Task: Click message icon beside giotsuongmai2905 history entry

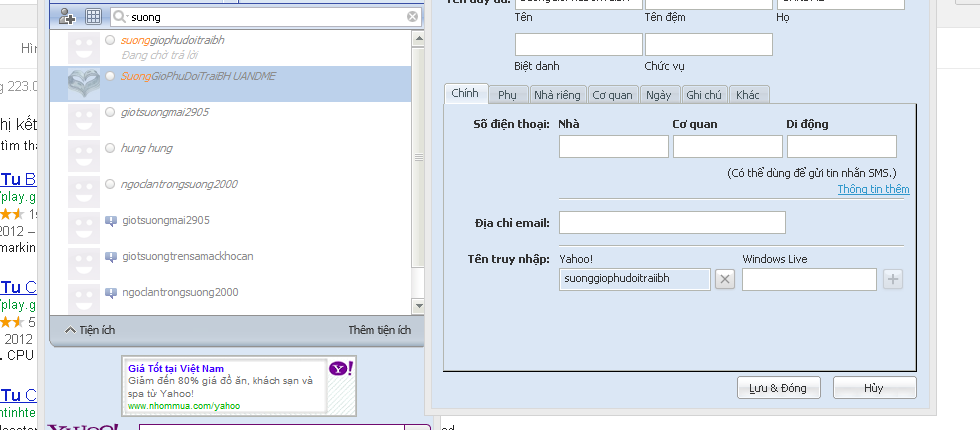Action: [111, 221]
